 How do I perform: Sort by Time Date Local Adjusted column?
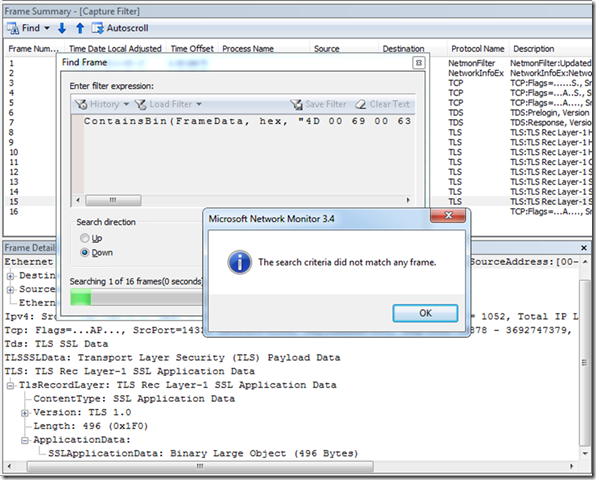pyautogui.click(x=115, y=49)
